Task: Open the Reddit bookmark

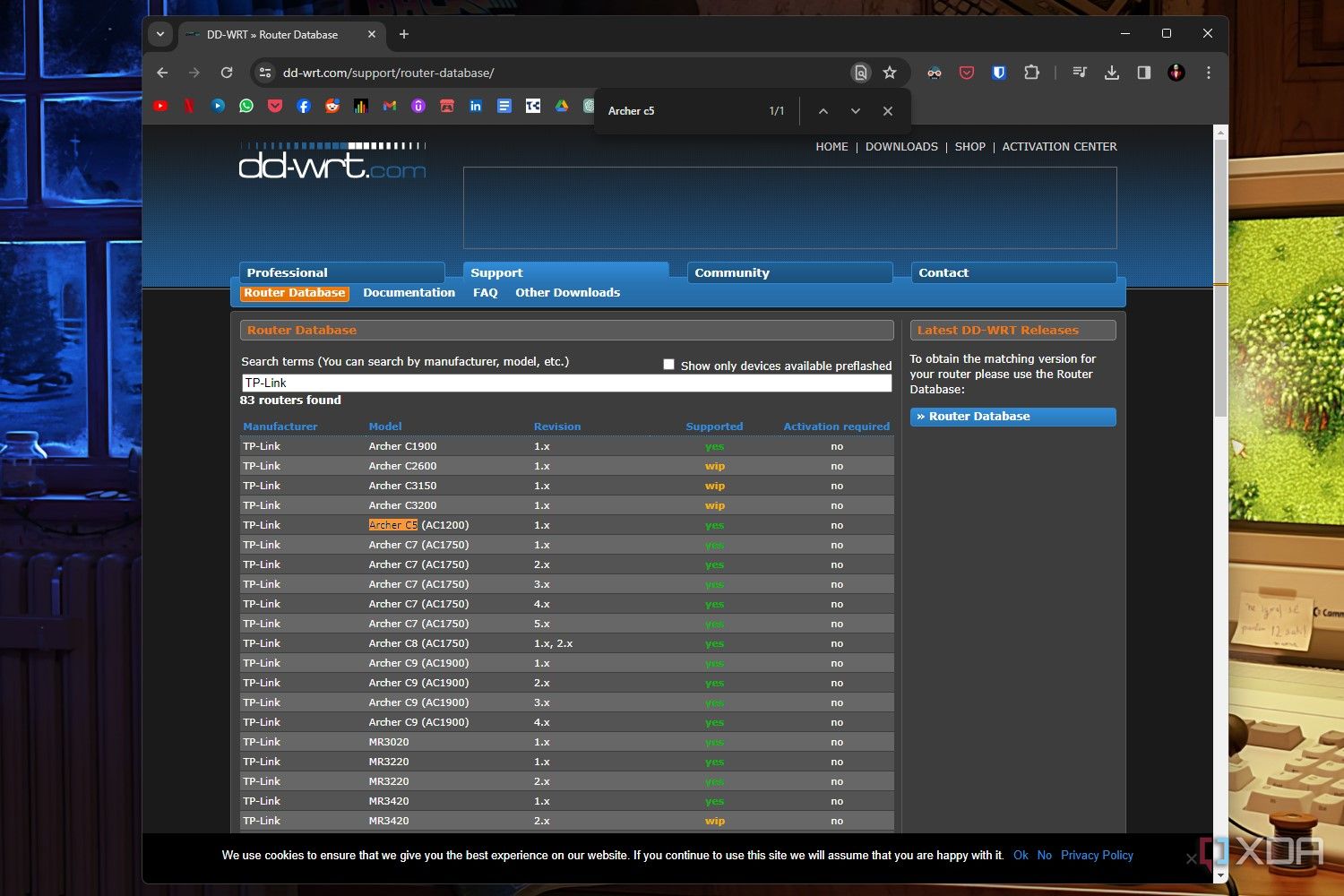Action: click(x=332, y=106)
